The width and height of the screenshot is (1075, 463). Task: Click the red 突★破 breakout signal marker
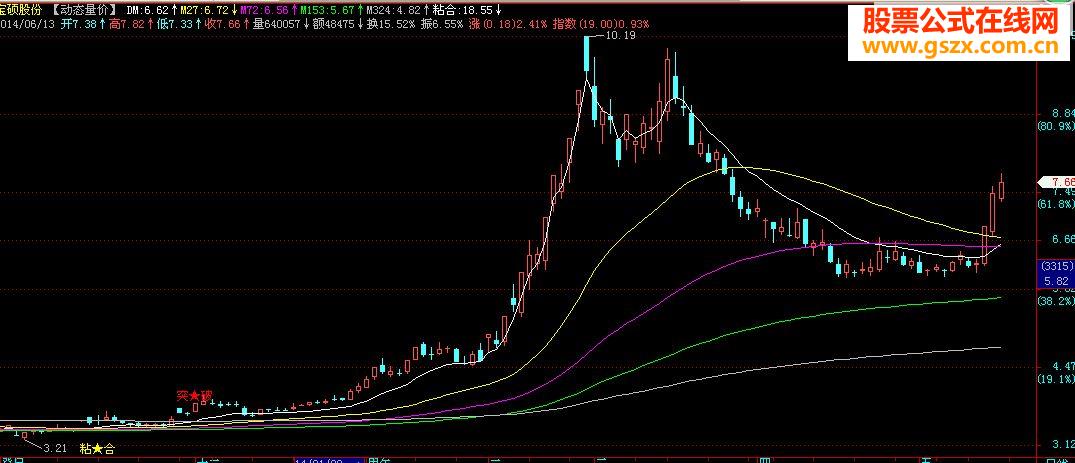click(x=195, y=396)
